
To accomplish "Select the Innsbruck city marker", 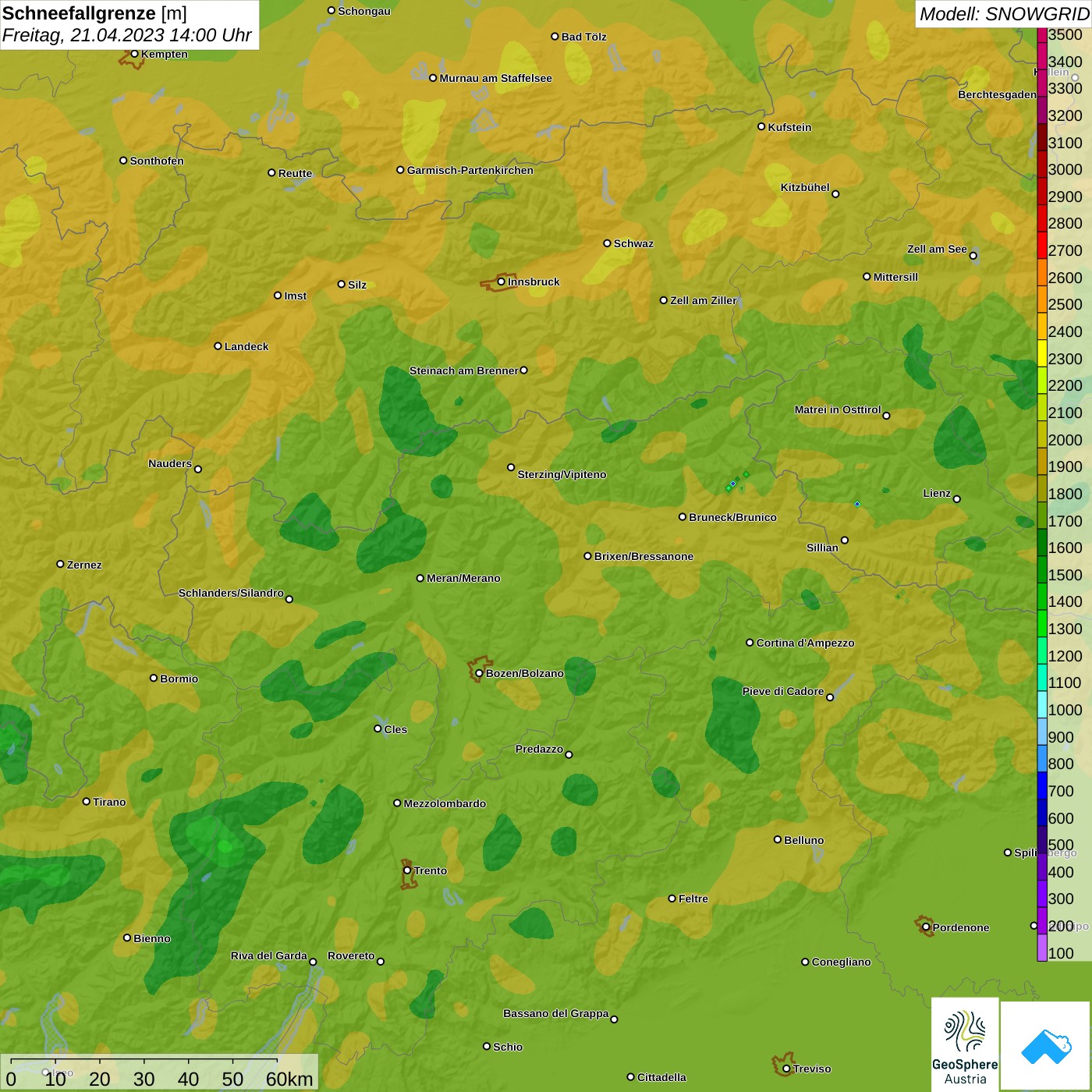I will pyautogui.click(x=502, y=282).
